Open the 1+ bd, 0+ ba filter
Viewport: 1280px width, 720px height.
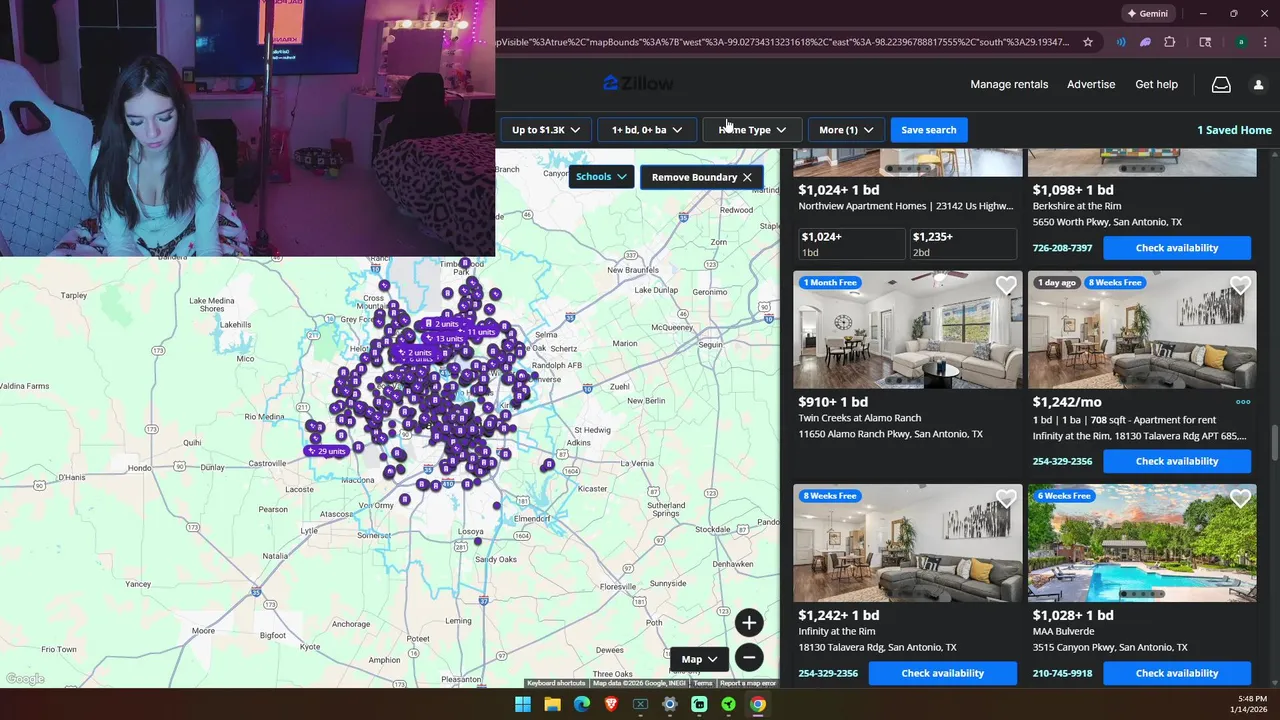(647, 130)
